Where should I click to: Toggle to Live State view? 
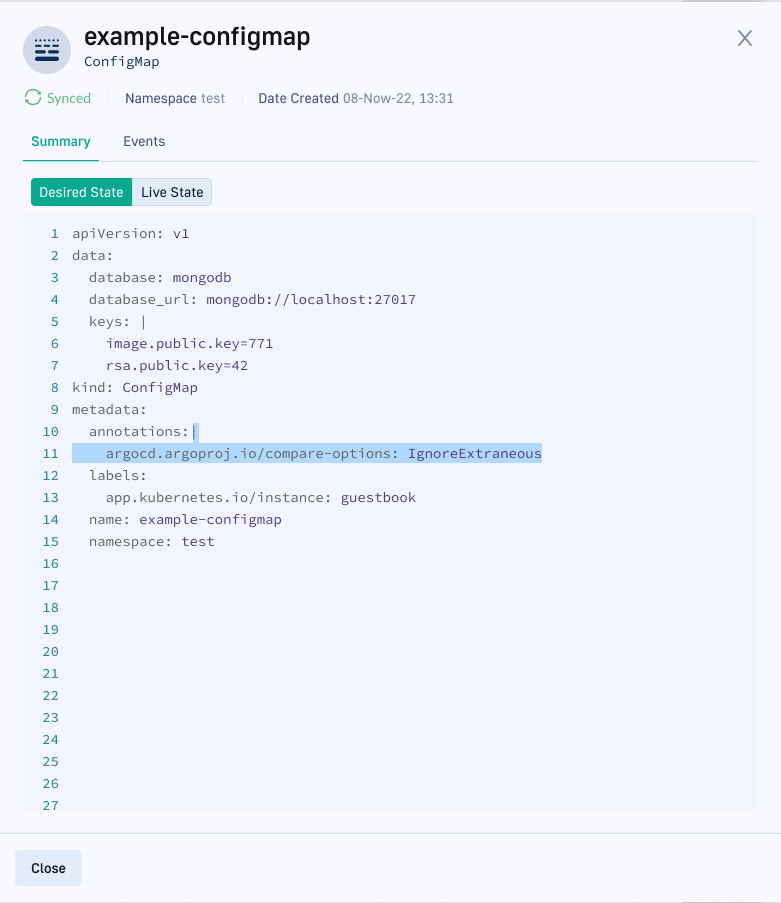(x=172, y=192)
